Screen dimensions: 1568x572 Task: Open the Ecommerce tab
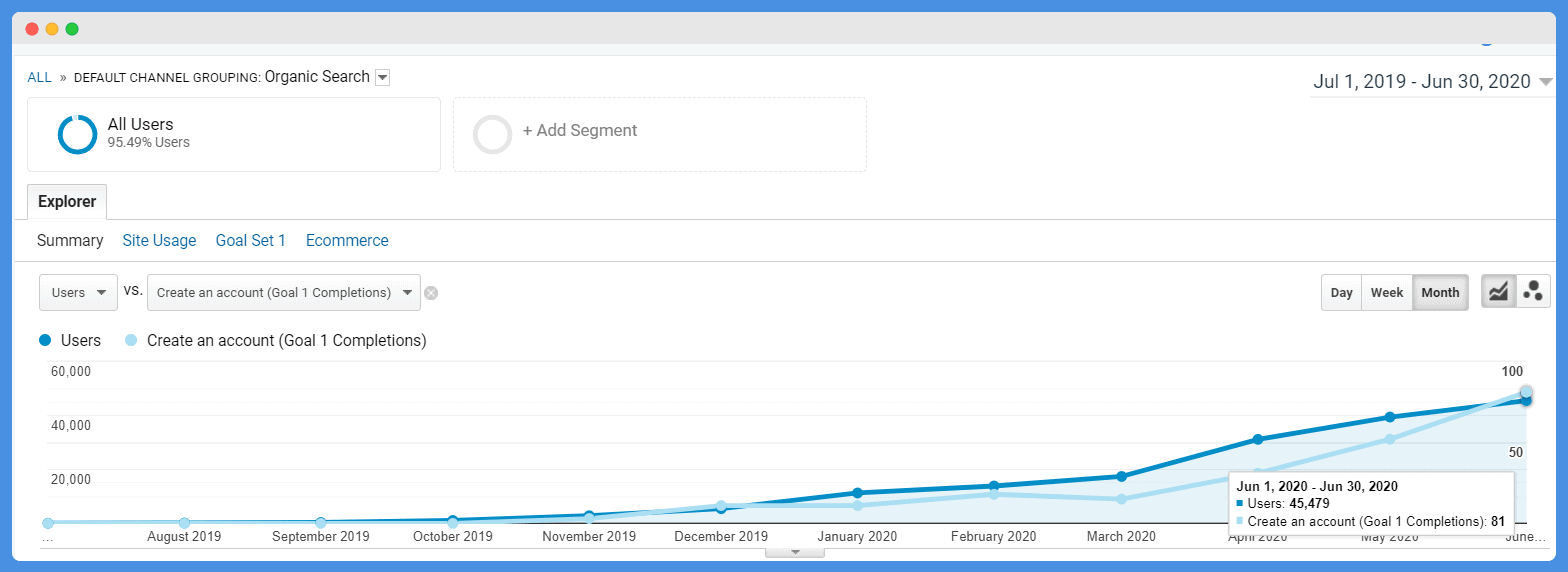[347, 240]
